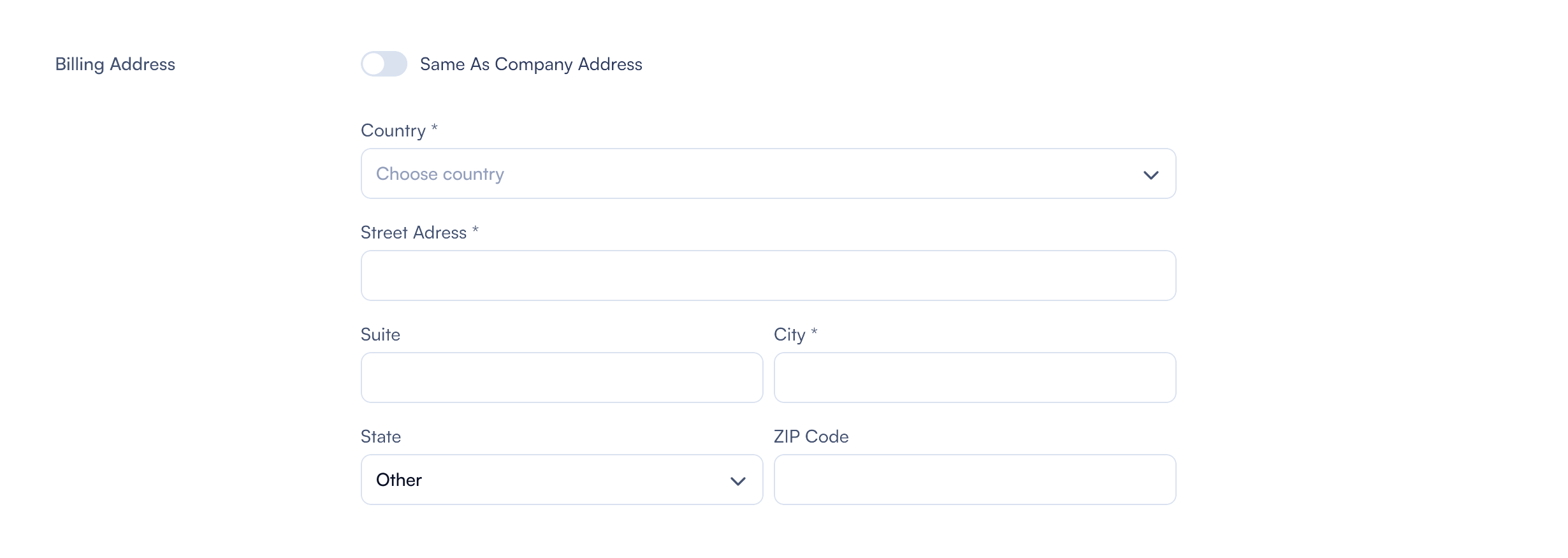This screenshot has height=558, width=1568.
Task: Click the chevron arrow in State dropdown
Action: point(737,481)
